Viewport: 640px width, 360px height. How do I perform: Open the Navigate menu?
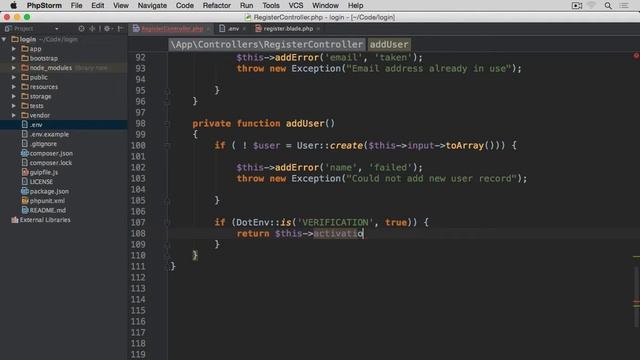152,5
